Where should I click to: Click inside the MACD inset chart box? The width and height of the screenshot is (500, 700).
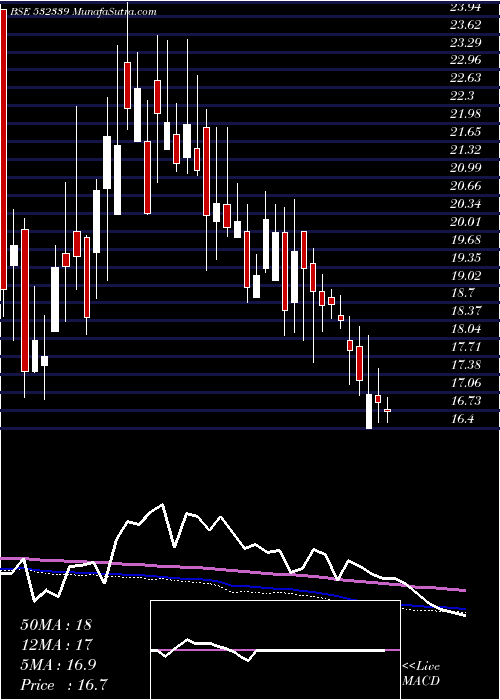pyautogui.click(x=275, y=650)
